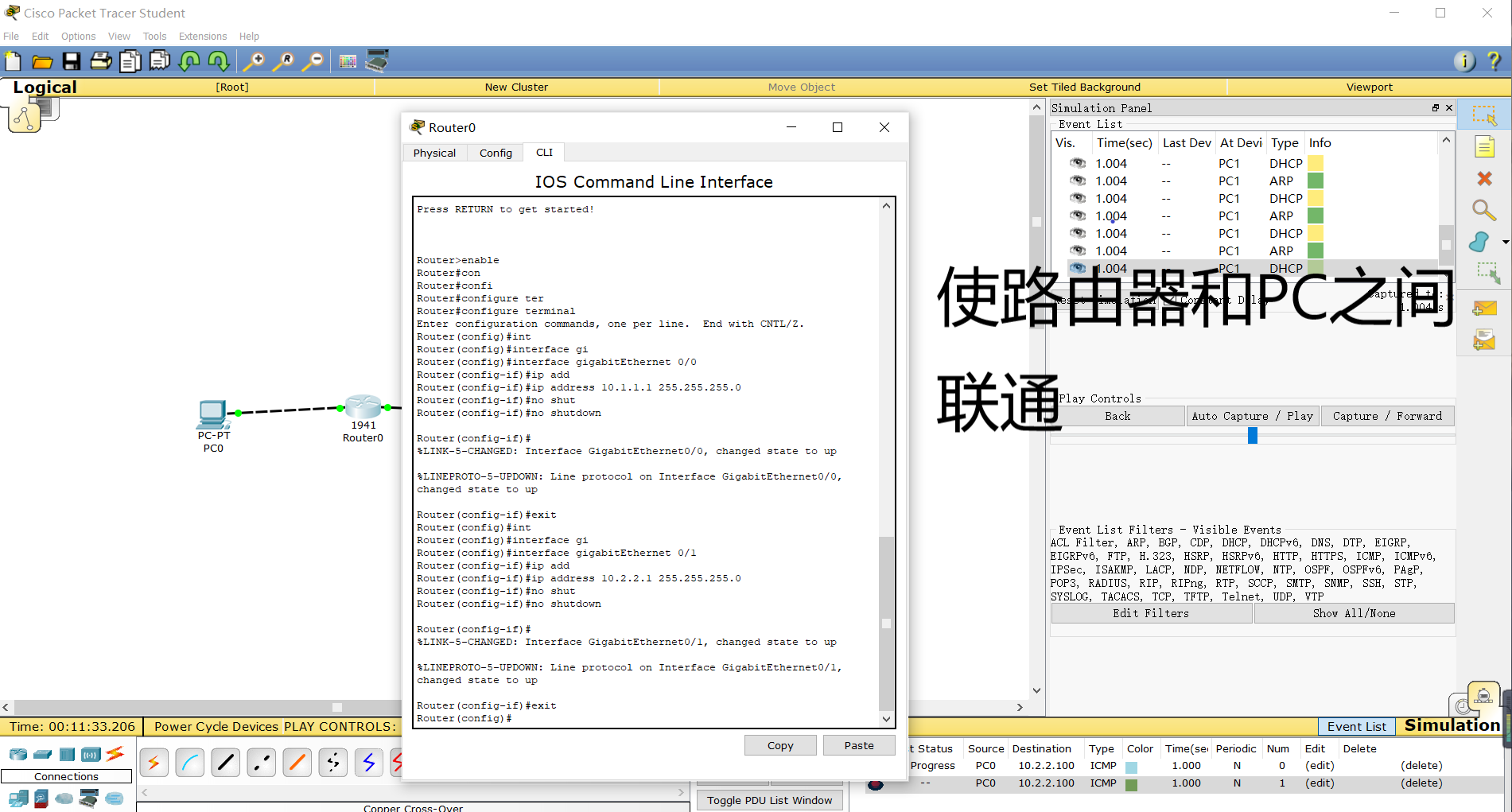
Task: Click the Paste button in Router0 CLI
Action: pos(859,745)
